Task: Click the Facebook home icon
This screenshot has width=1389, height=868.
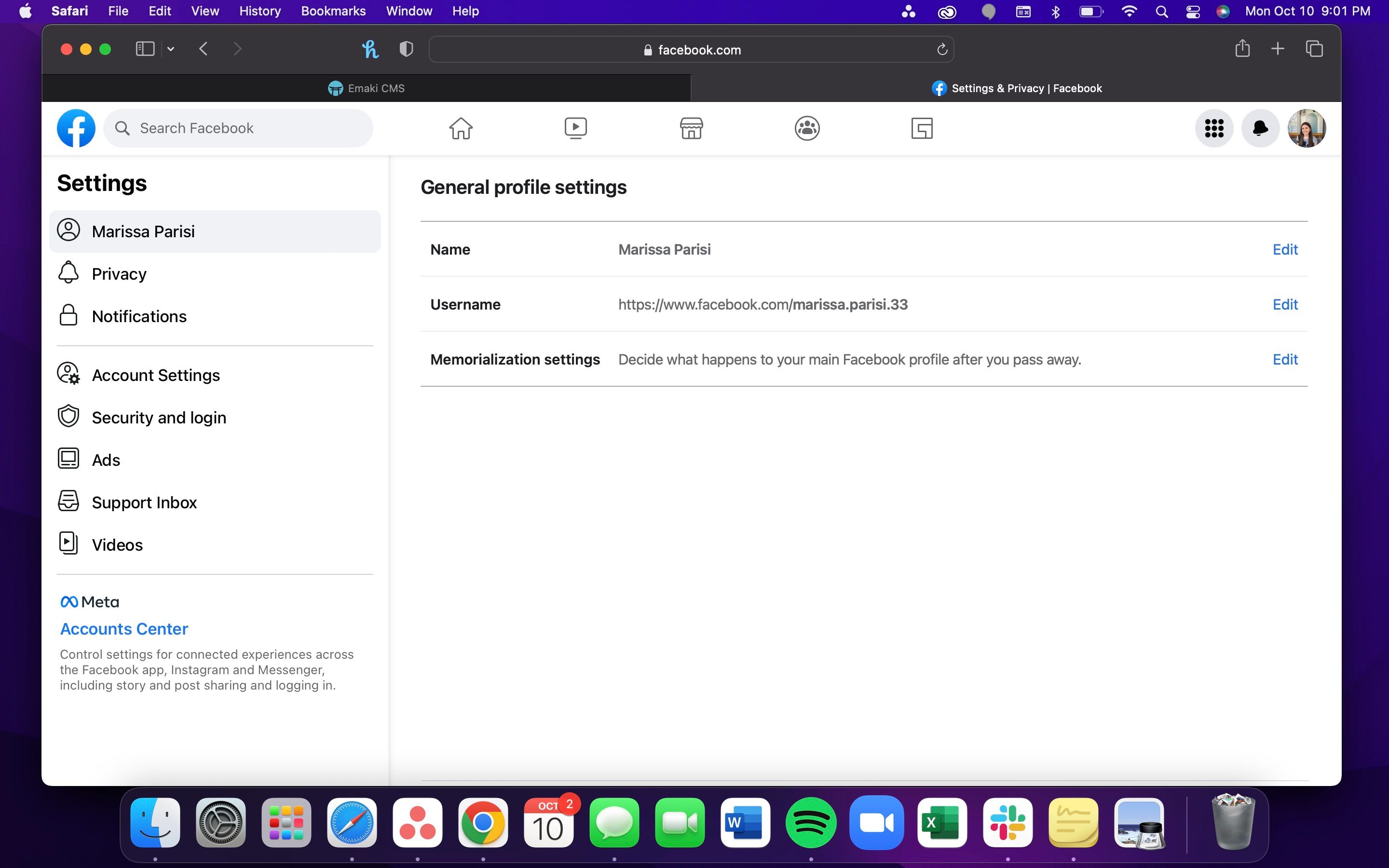Action: click(x=461, y=128)
